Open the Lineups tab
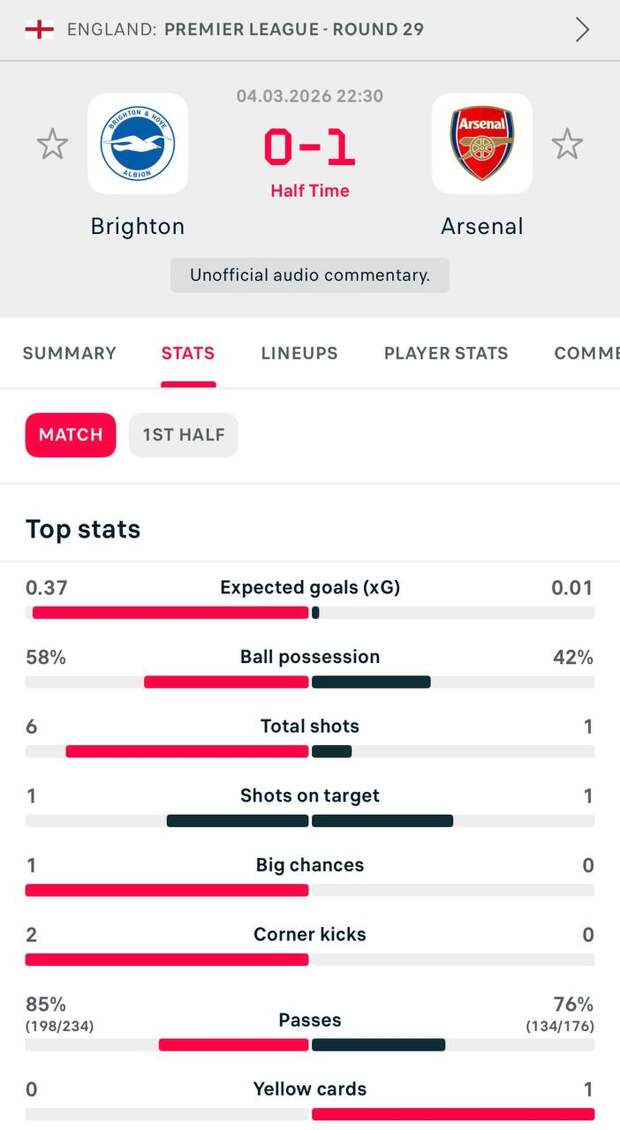 tap(299, 353)
